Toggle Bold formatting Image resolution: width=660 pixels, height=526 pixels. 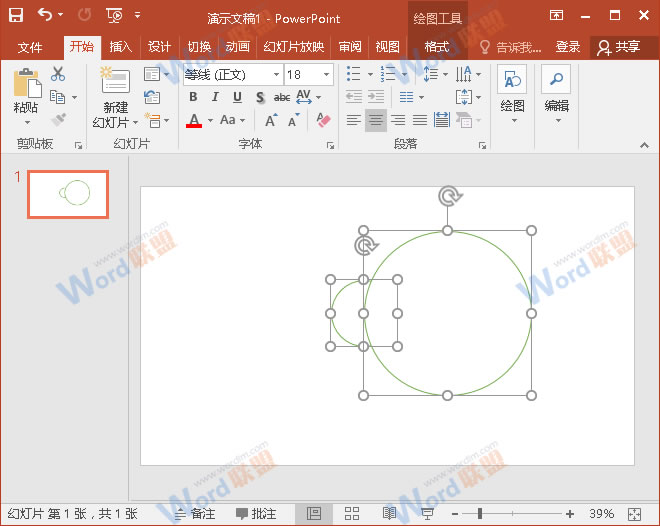(x=193, y=97)
